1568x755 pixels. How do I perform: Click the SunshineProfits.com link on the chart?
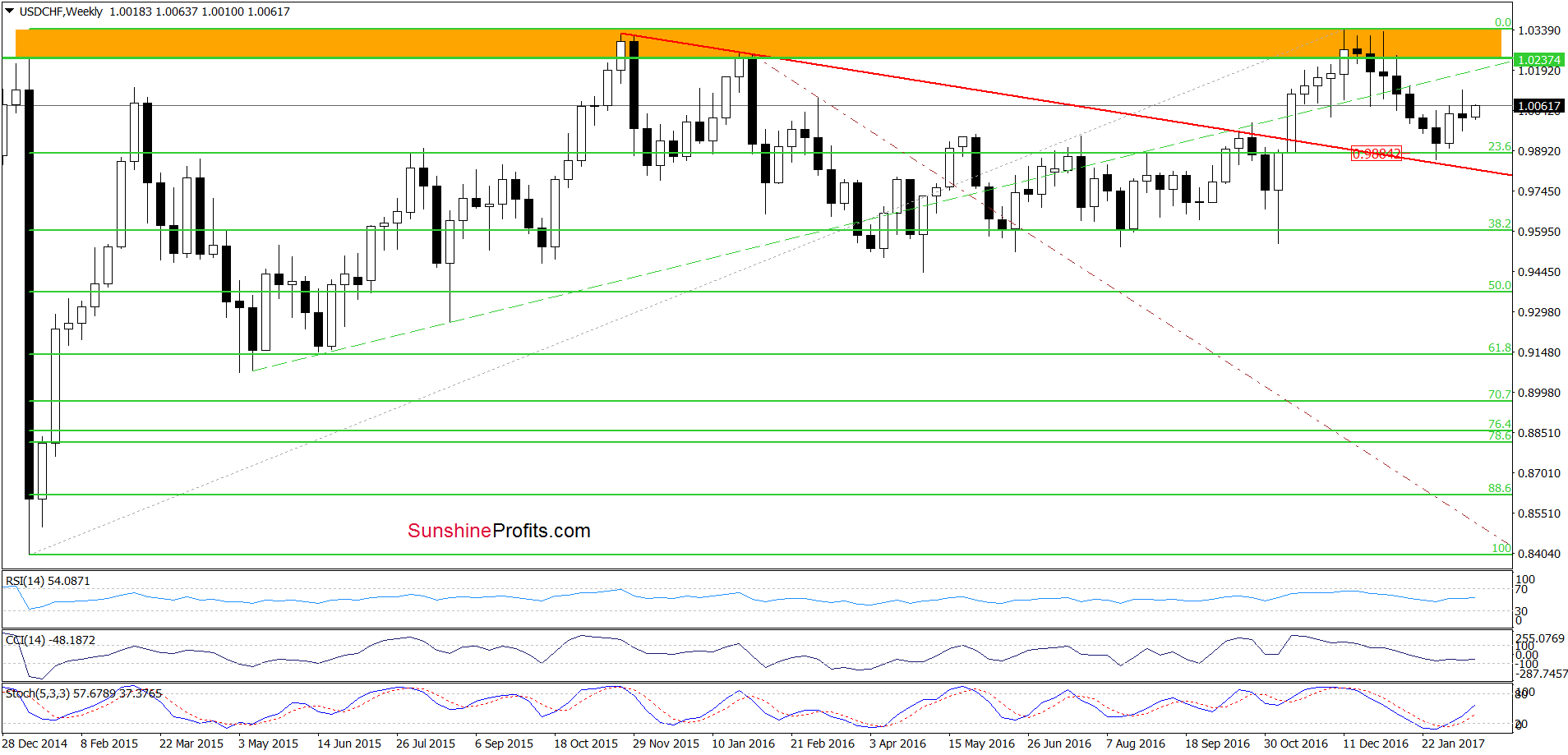[x=499, y=531]
